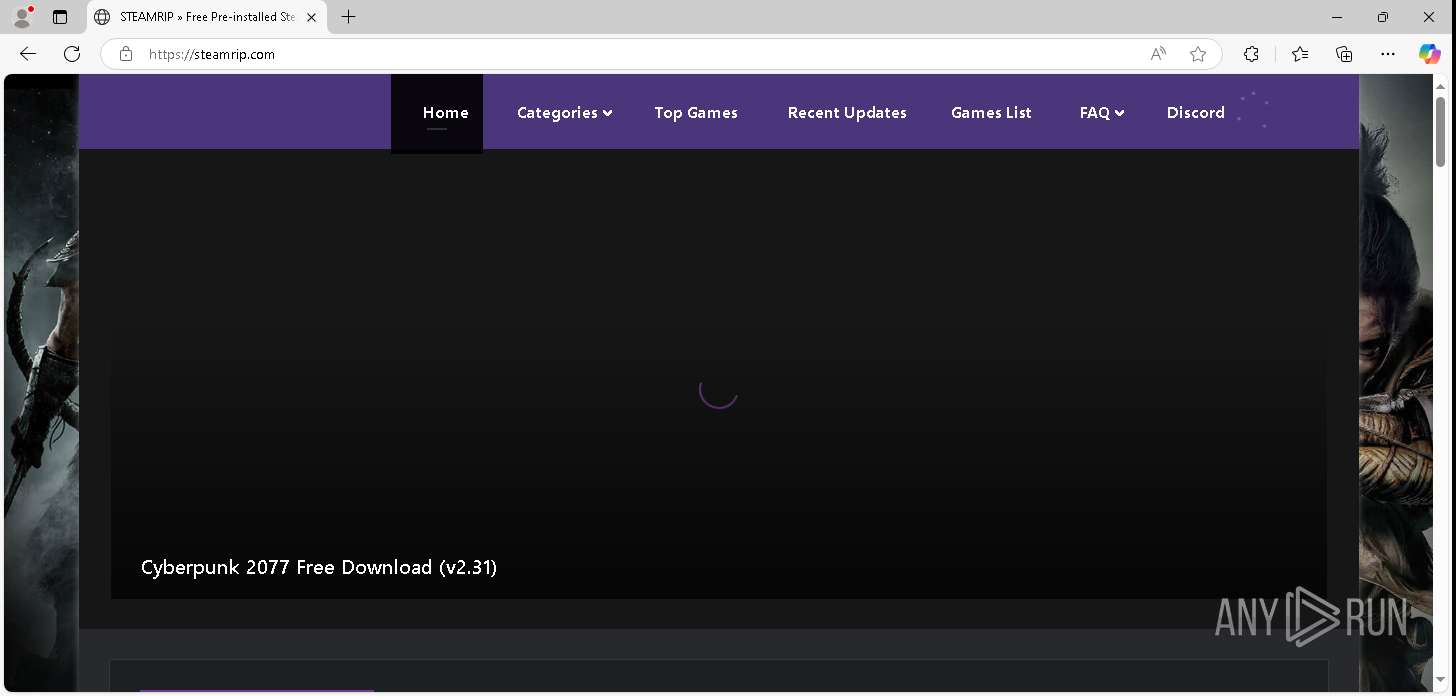
Task: Open the Extensions puzzle icon
Action: pos(1251,54)
